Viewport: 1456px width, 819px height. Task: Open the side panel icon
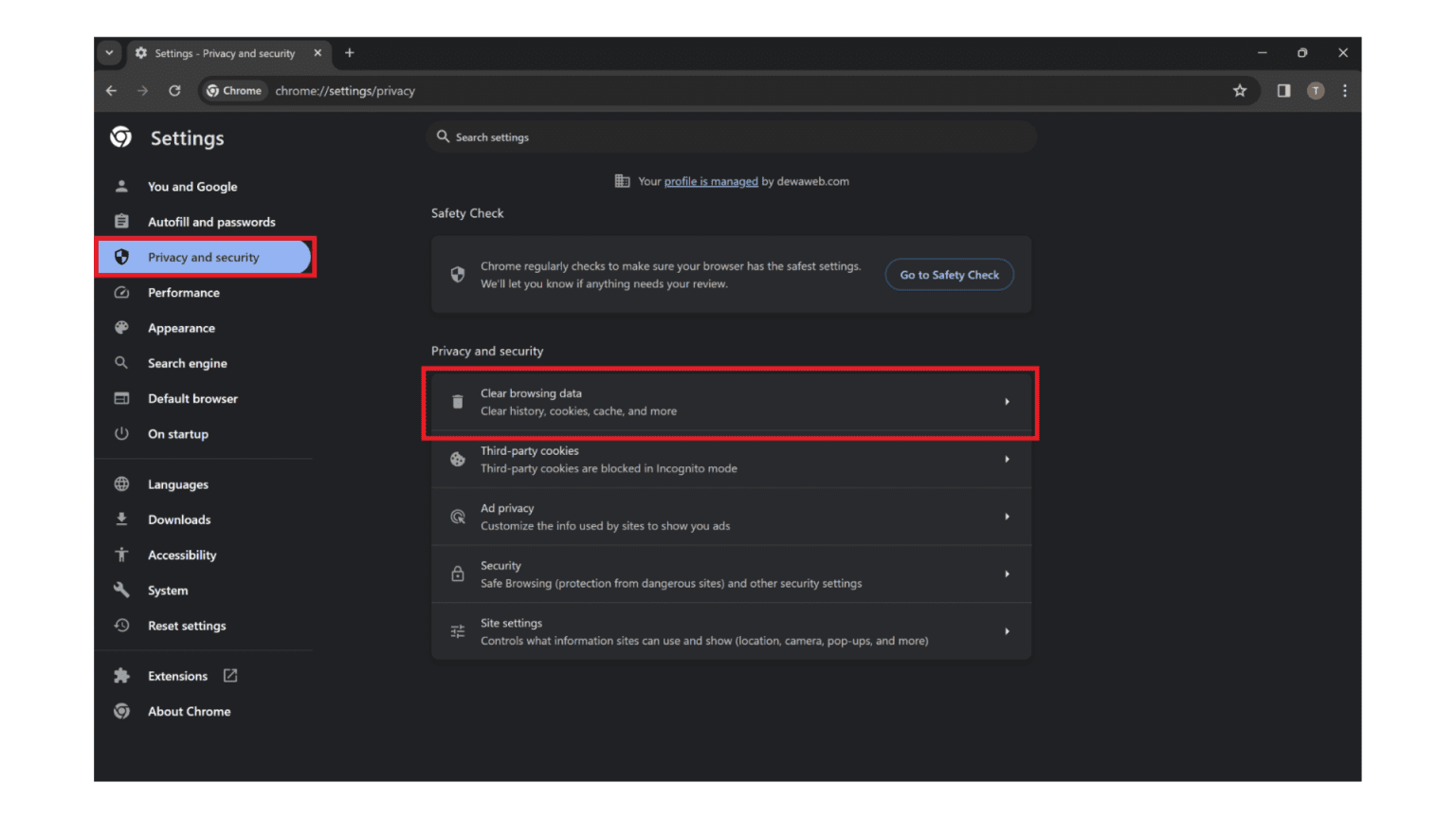1283,91
